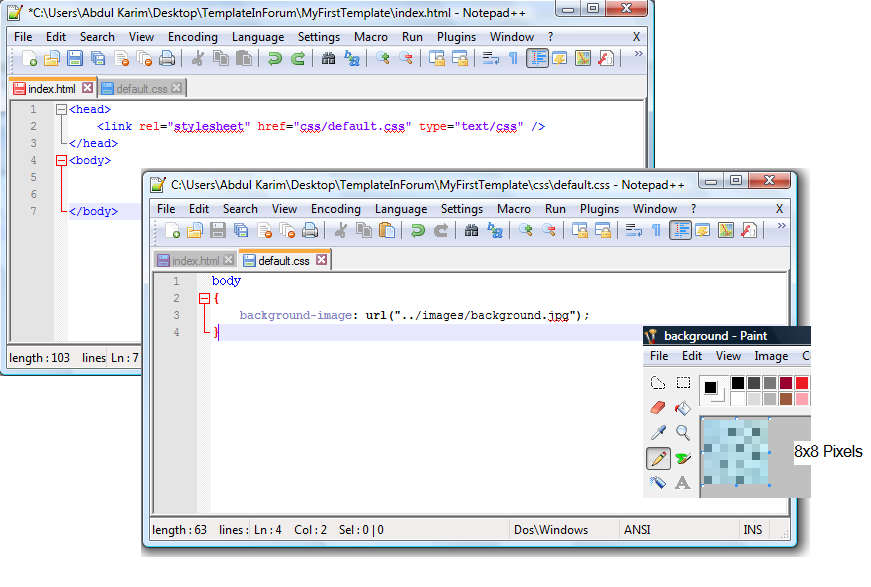Collapse the CSS body block fold marker
The width and height of the screenshot is (871, 587).
tap(205, 298)
